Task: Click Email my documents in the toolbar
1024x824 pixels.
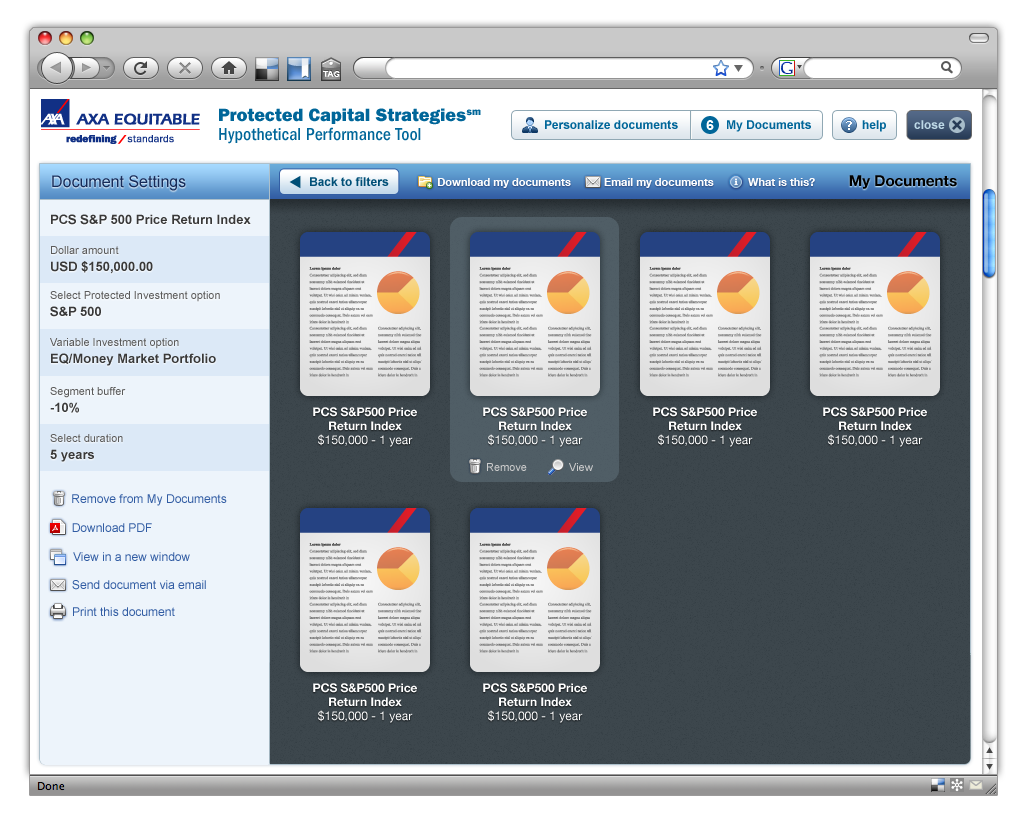Action: (x=649, y=182)
